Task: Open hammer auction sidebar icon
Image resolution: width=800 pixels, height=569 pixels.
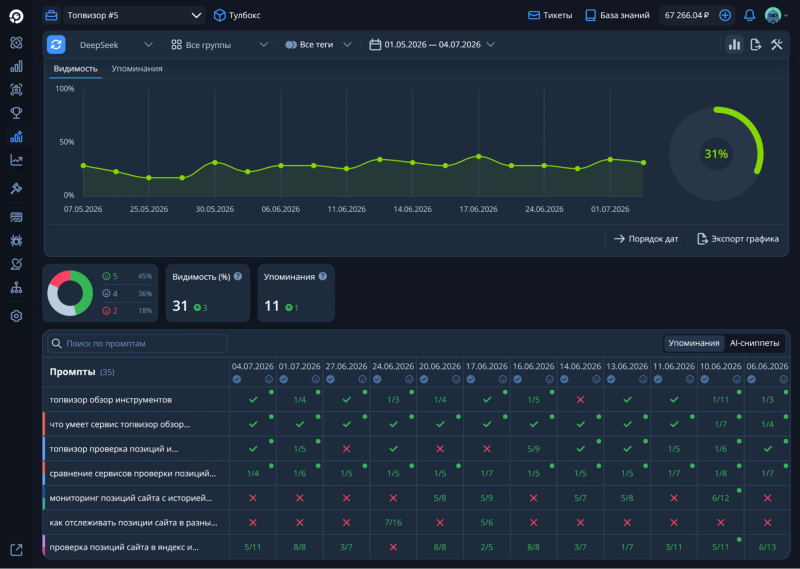Action: coord(16,188)
